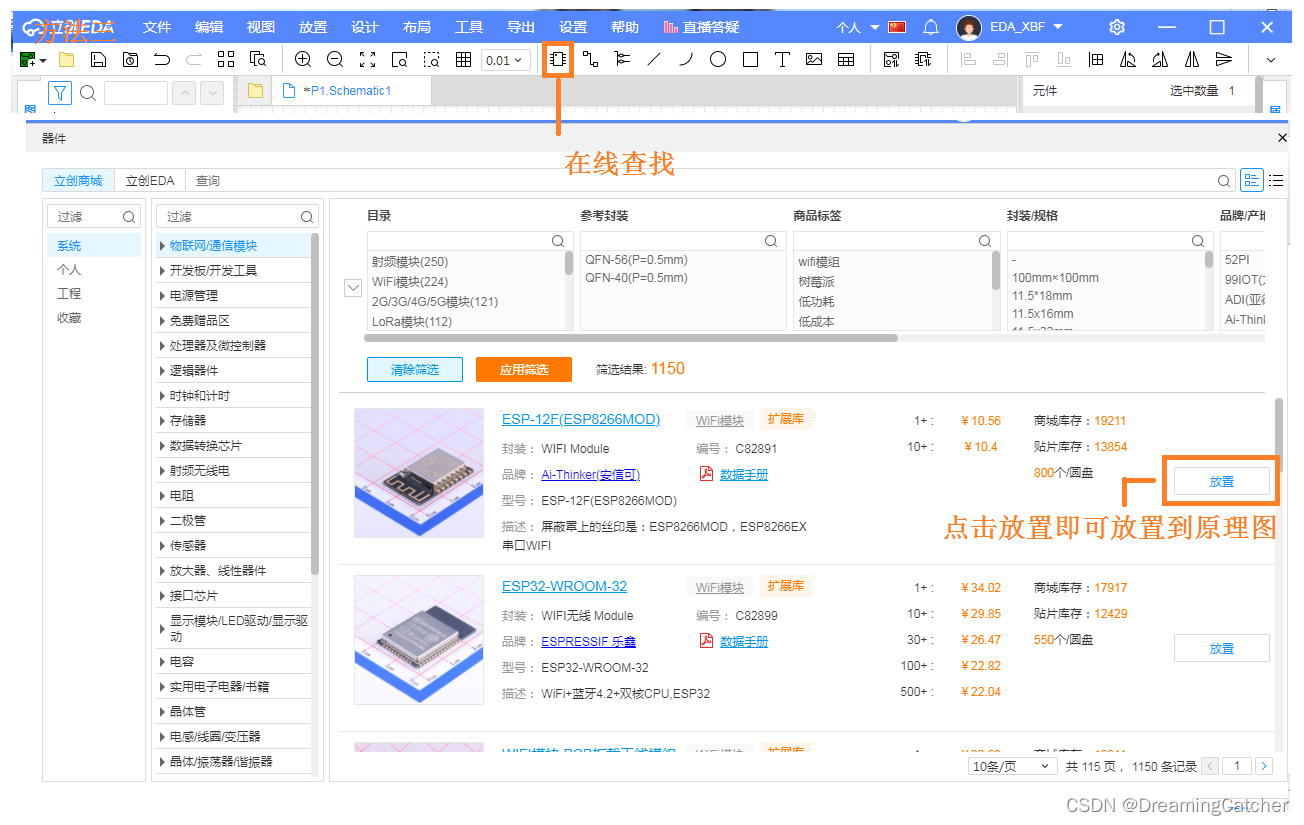The image size is (1304, 825).
Task: Select the arc drawing tool
Action: point(686,60)
